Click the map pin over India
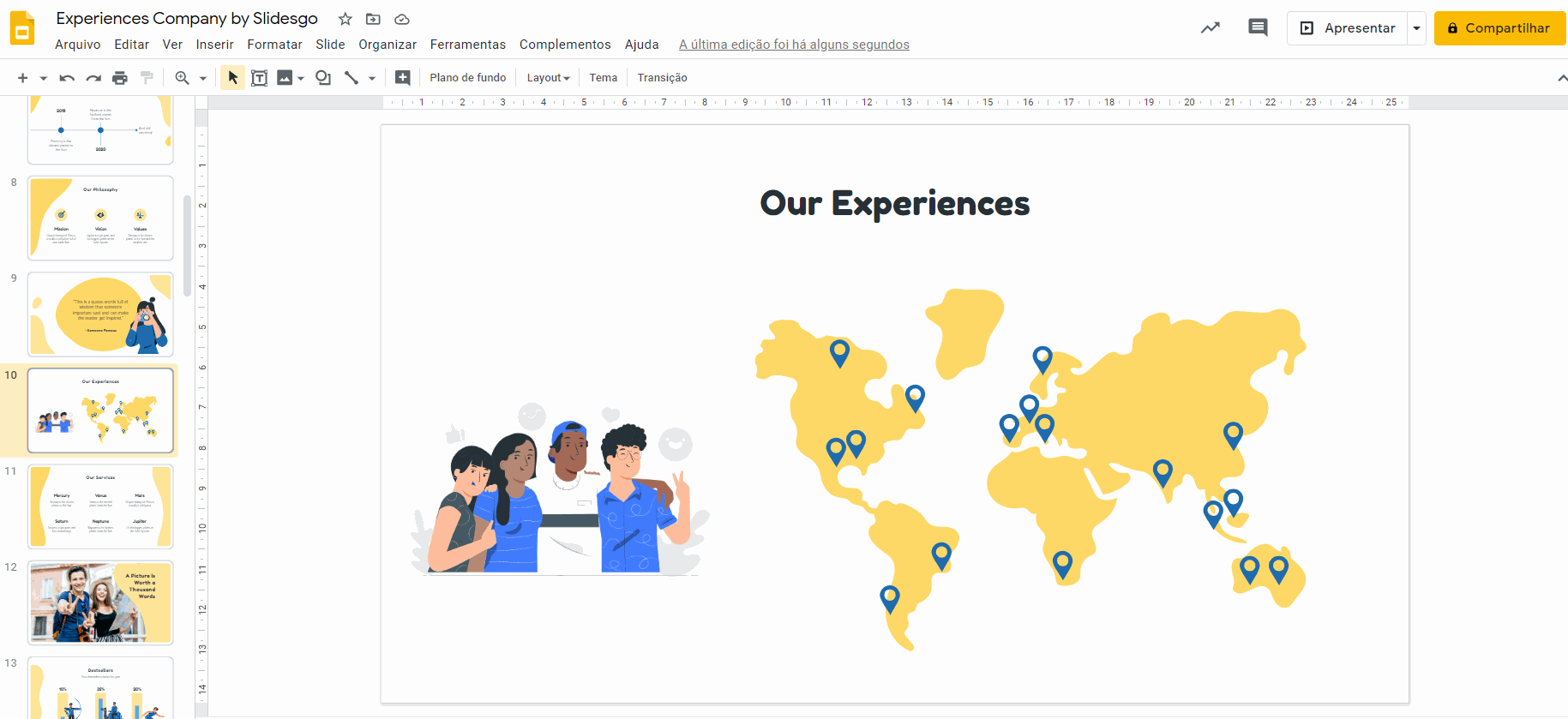This screenshot has width=1568, height=719. [x=1162, y=473]
